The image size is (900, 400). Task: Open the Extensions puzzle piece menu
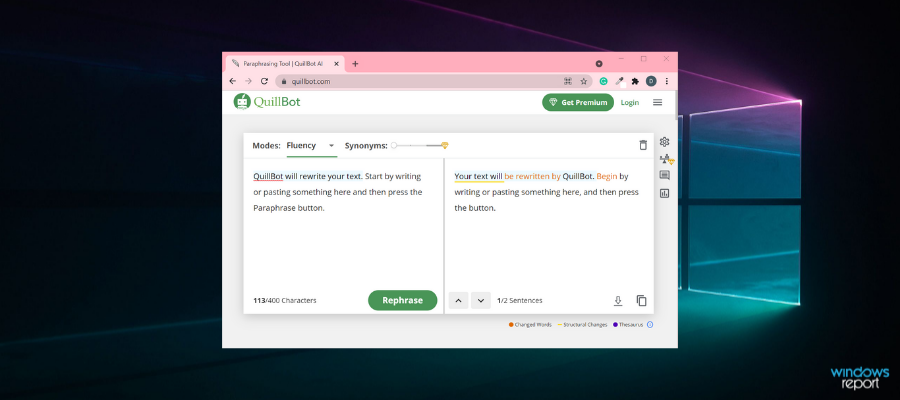[635, 81]
